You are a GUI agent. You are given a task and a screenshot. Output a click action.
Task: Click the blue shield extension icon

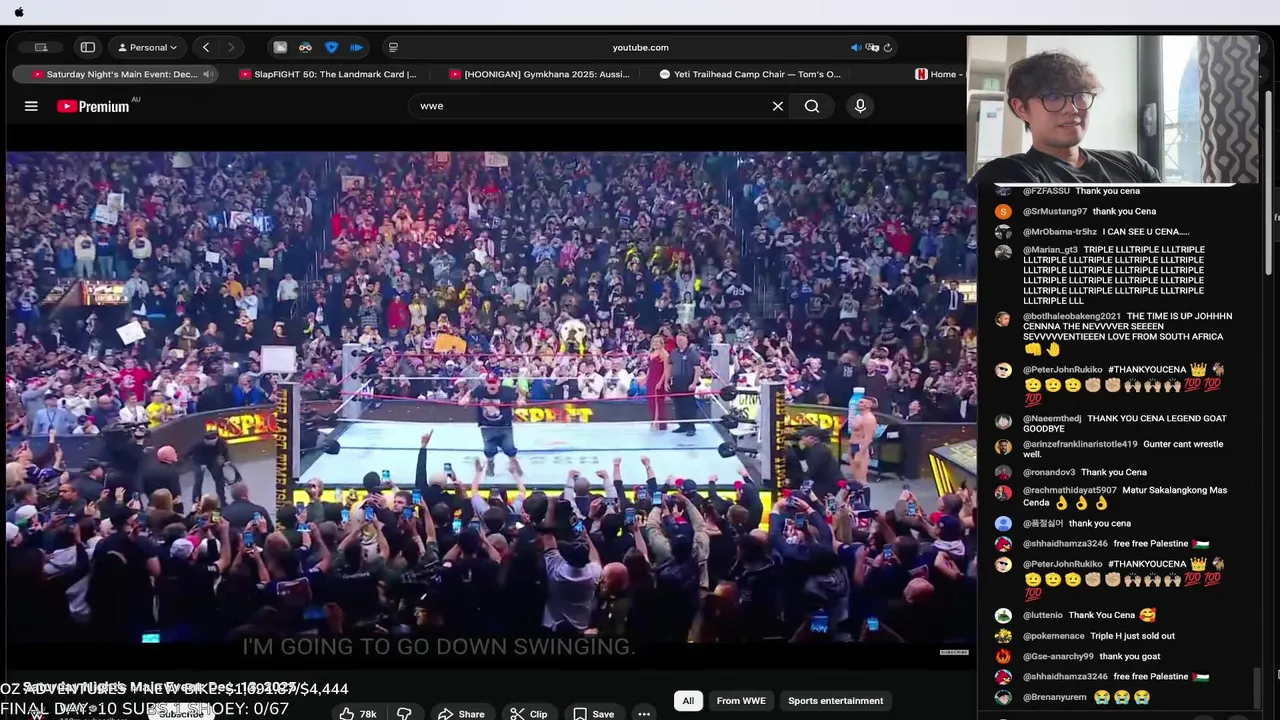tap(331, 47)
